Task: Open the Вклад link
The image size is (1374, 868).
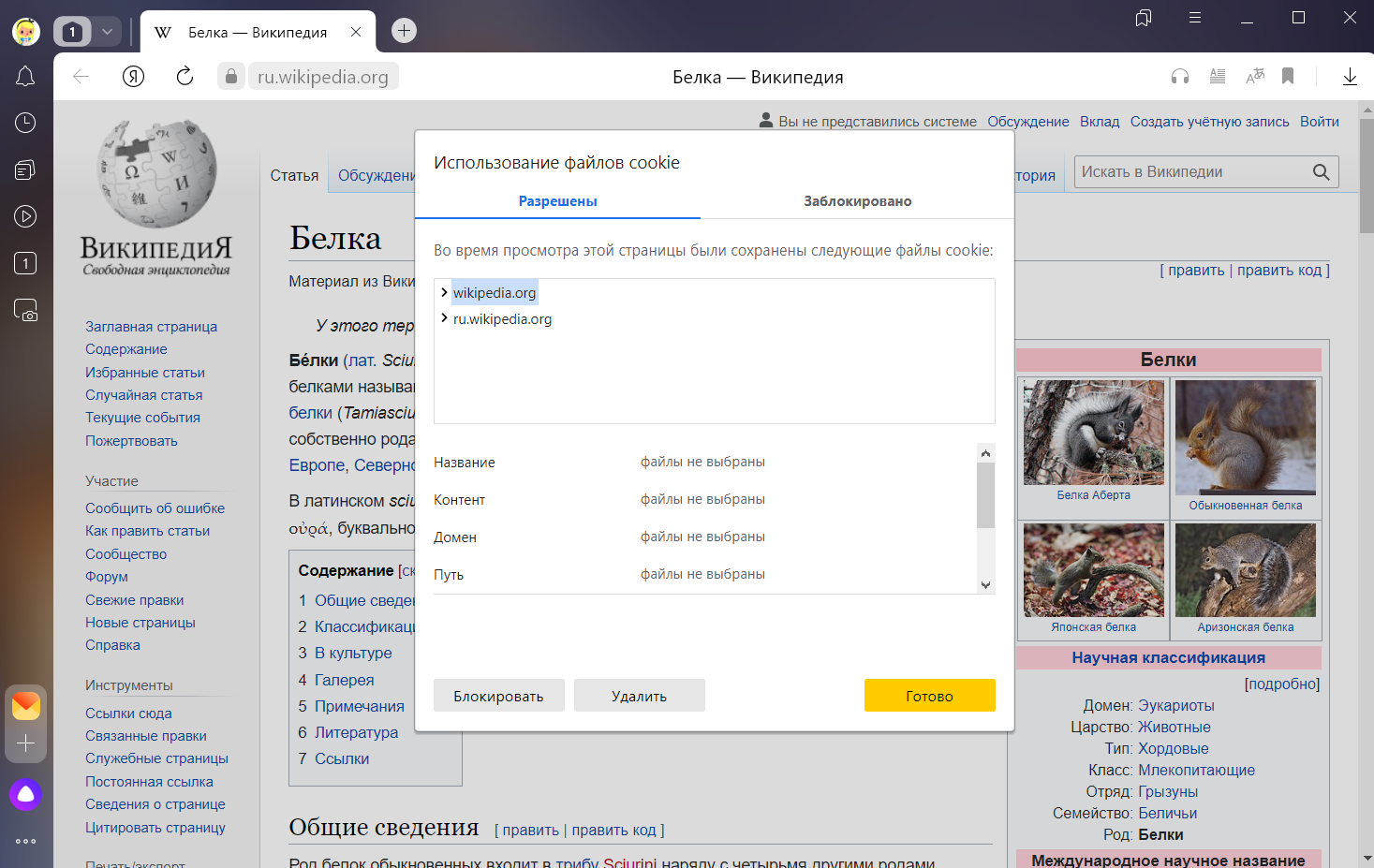Action: (x=1100, y=121)
